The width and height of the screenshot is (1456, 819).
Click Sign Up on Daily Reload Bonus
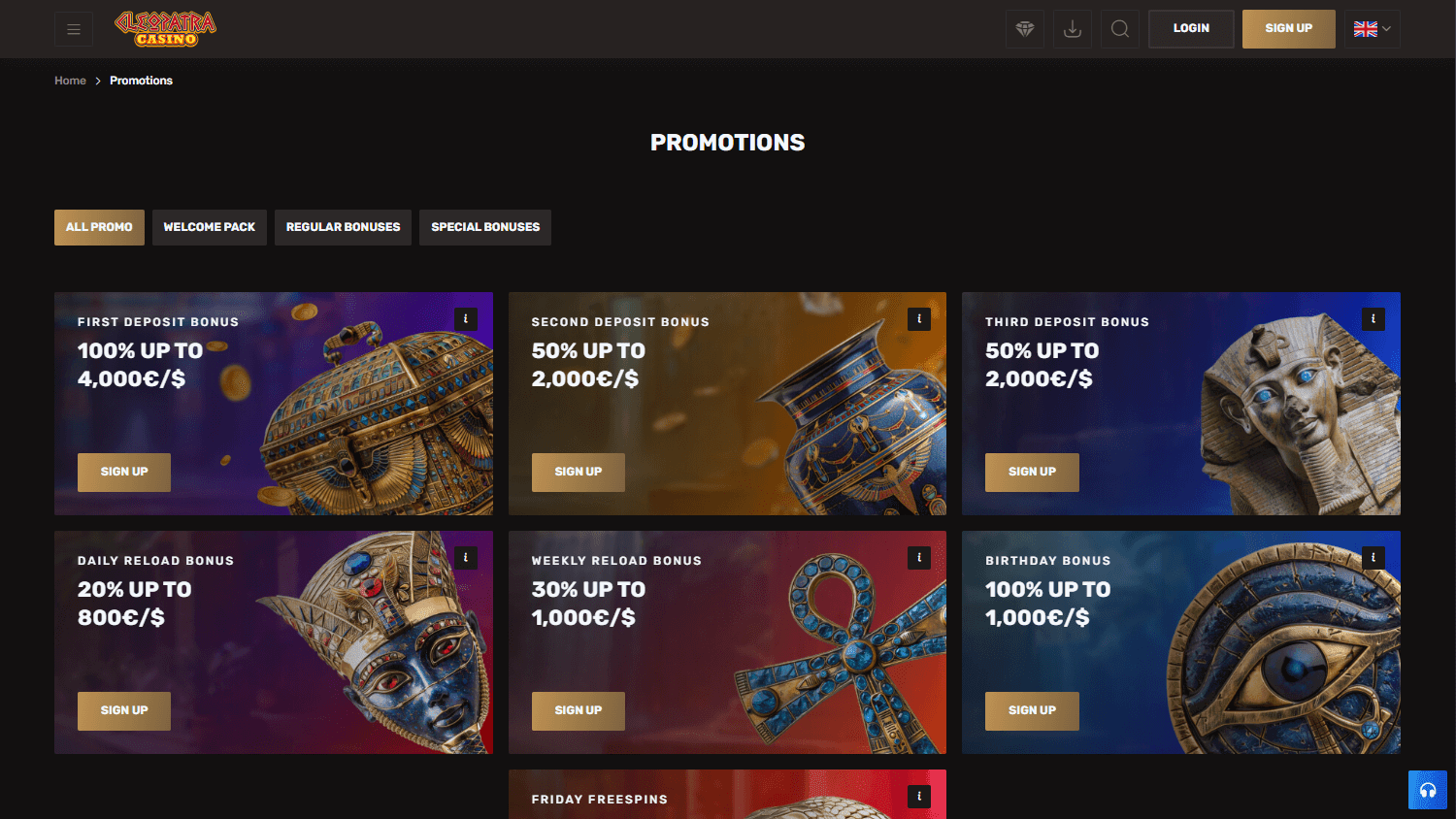pyautogui.click(x=124, y=710)
